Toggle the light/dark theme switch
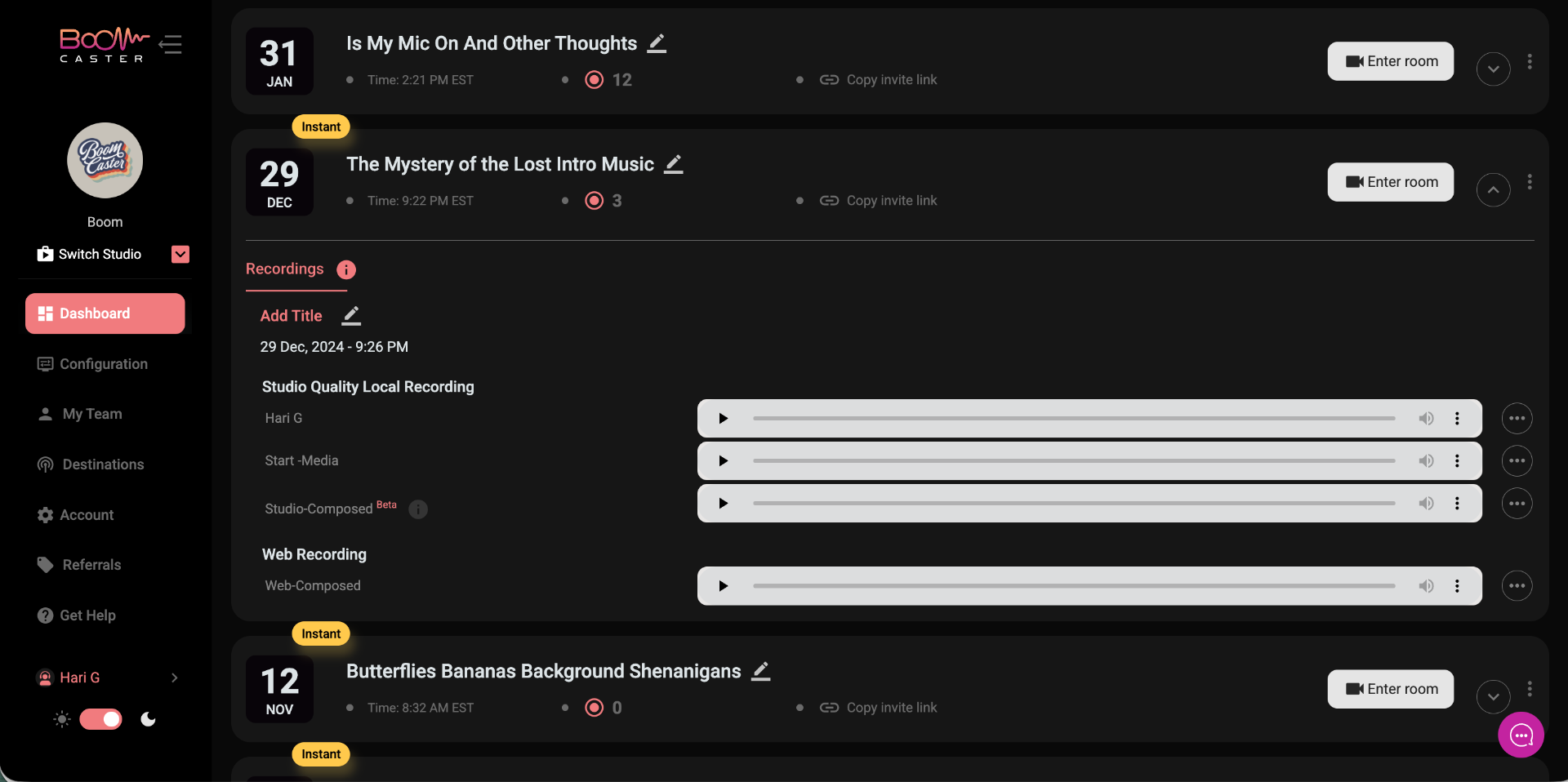Viewport: 1568px width, 782px height. pos(100,719)
